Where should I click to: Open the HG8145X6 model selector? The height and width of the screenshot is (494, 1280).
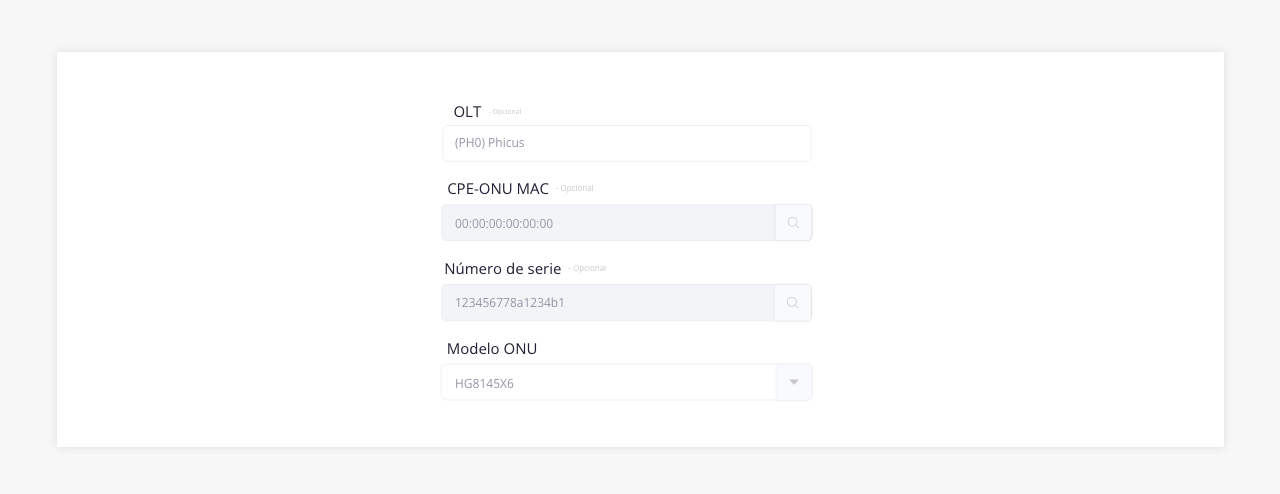click(627, 383)
